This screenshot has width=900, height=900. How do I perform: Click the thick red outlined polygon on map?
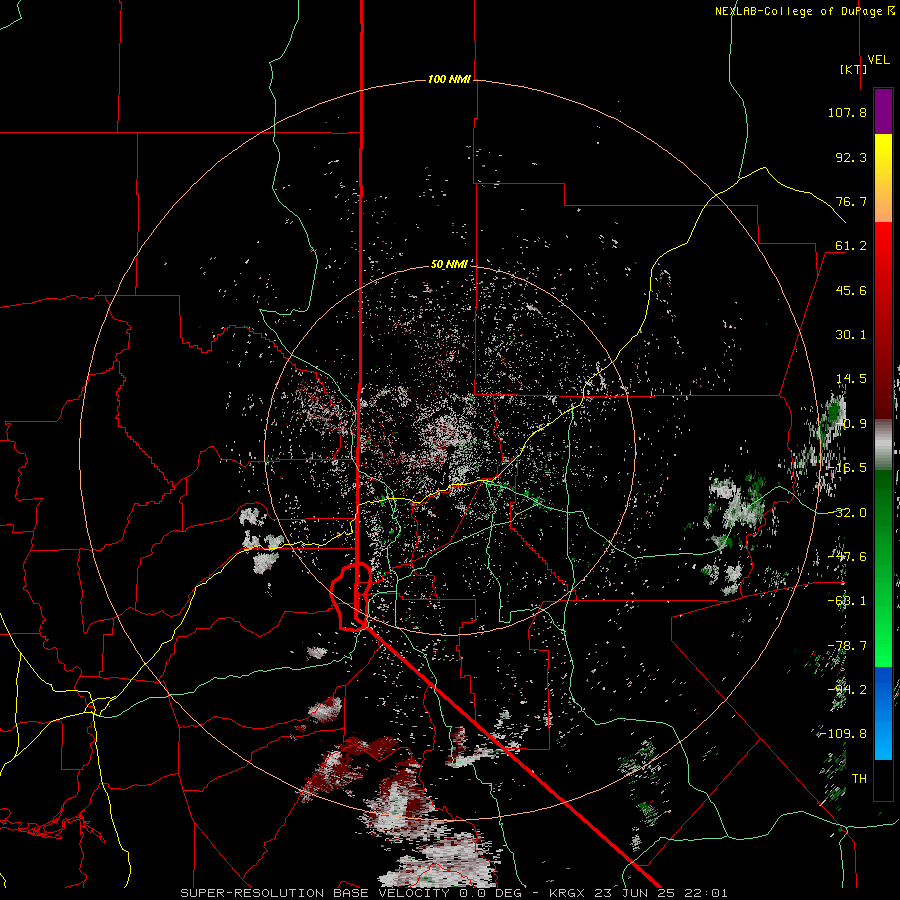click(351, 597)
